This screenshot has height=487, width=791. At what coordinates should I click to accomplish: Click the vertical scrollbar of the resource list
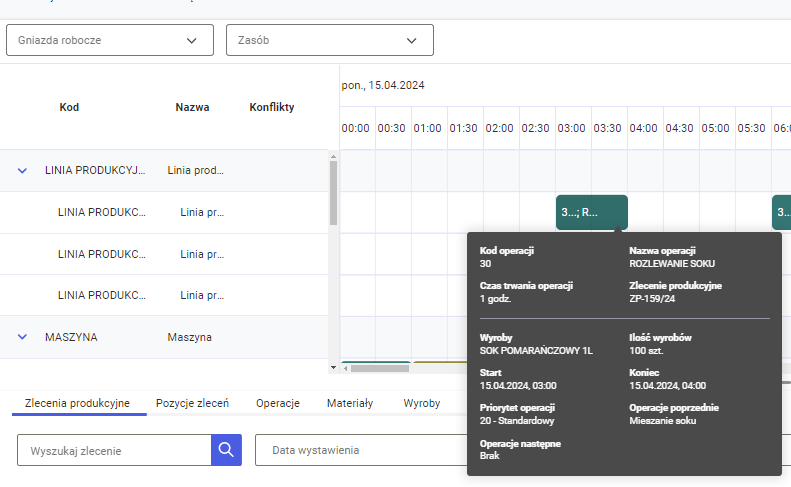tap(333, 192)
